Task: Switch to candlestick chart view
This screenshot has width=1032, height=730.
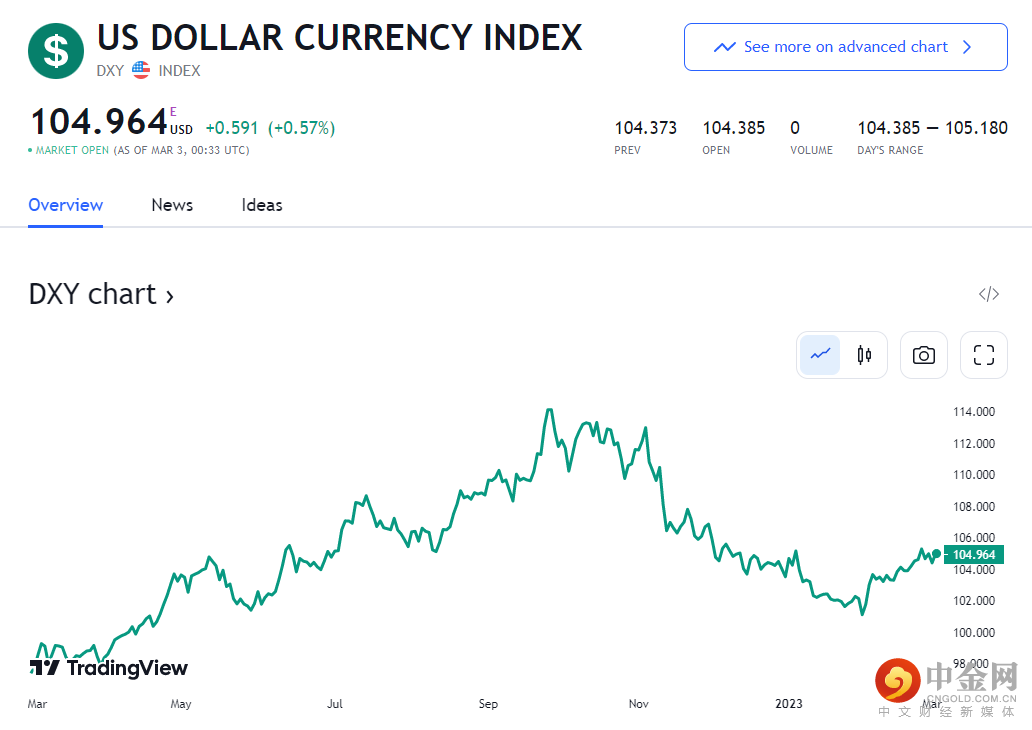Action: [x=864, y=355]
